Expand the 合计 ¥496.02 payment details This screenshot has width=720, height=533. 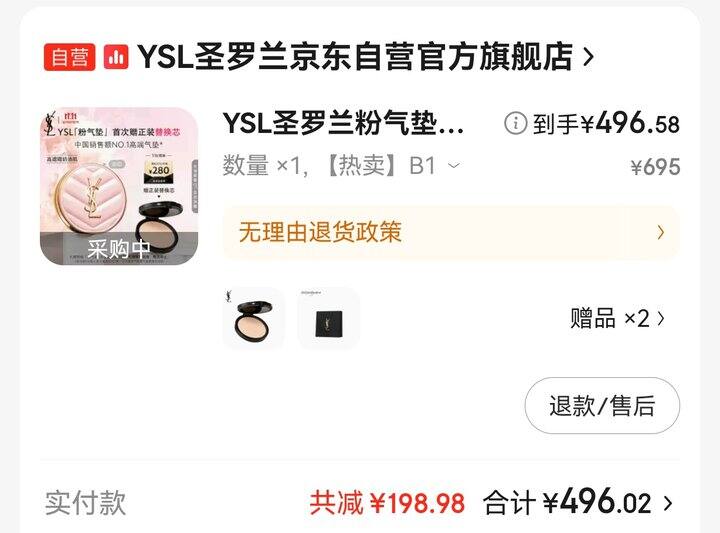(x=578, y=502)
